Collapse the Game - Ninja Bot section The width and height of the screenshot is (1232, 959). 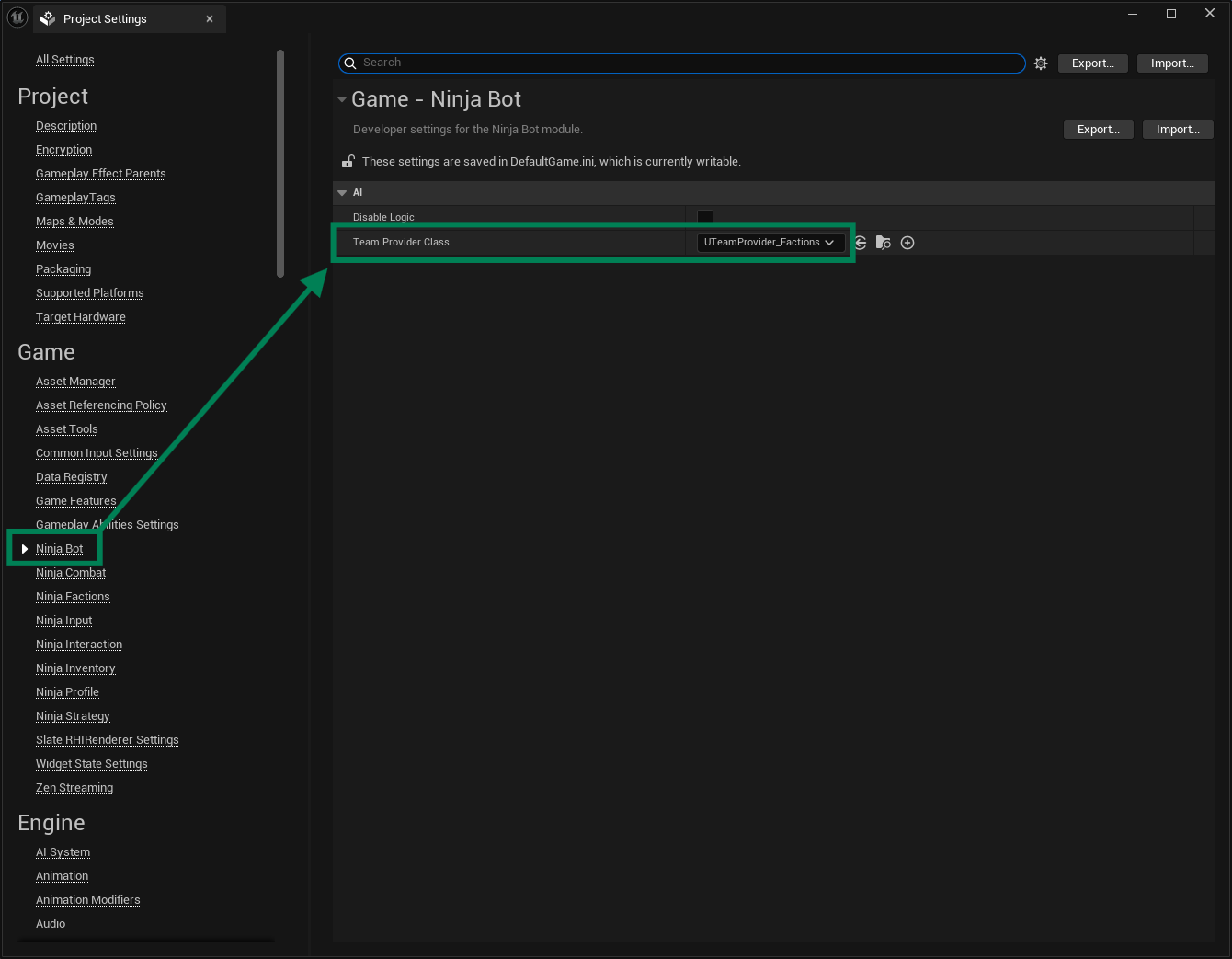coord(342,99)
